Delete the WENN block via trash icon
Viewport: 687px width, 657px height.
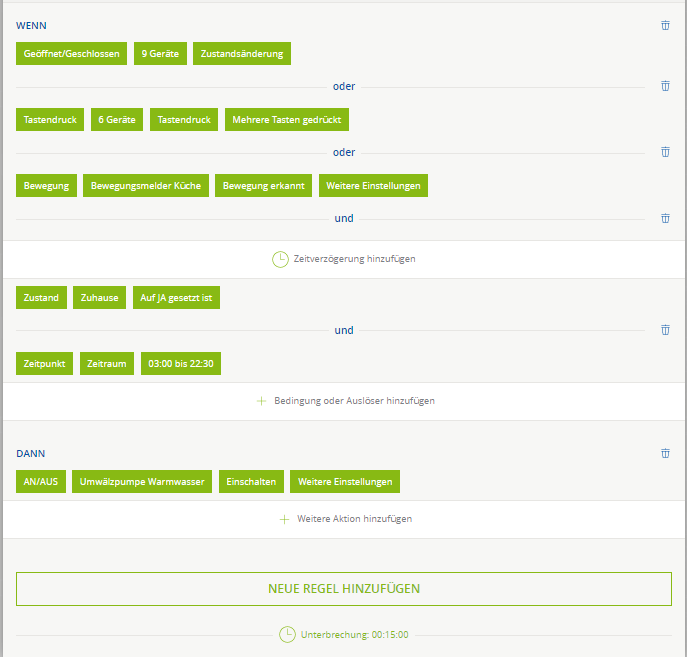665,26
